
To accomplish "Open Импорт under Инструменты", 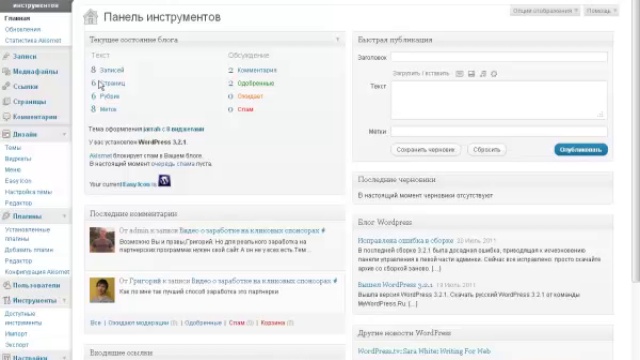I will point(16,333).
